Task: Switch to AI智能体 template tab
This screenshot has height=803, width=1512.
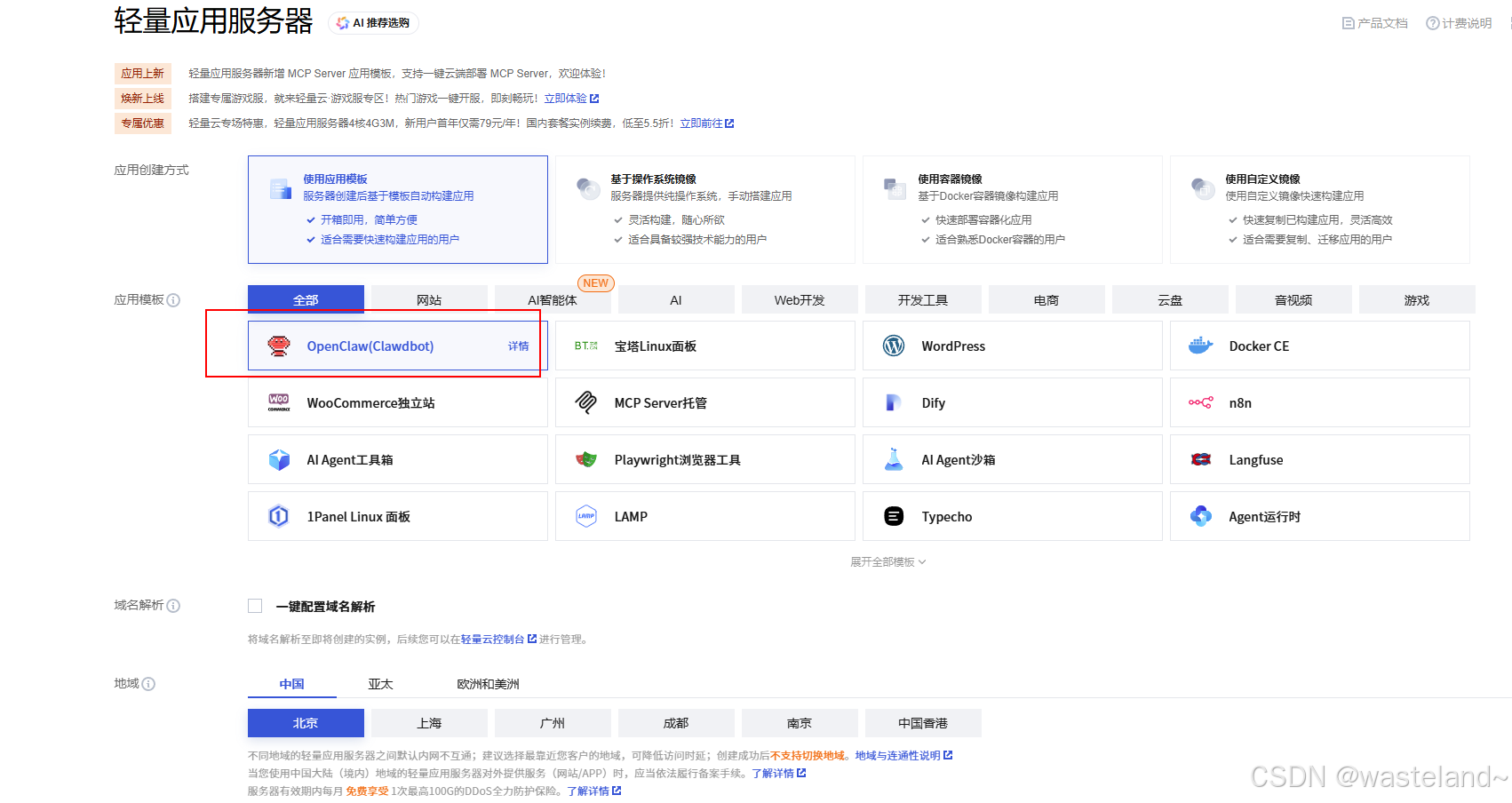Action: tap(553, 300)
